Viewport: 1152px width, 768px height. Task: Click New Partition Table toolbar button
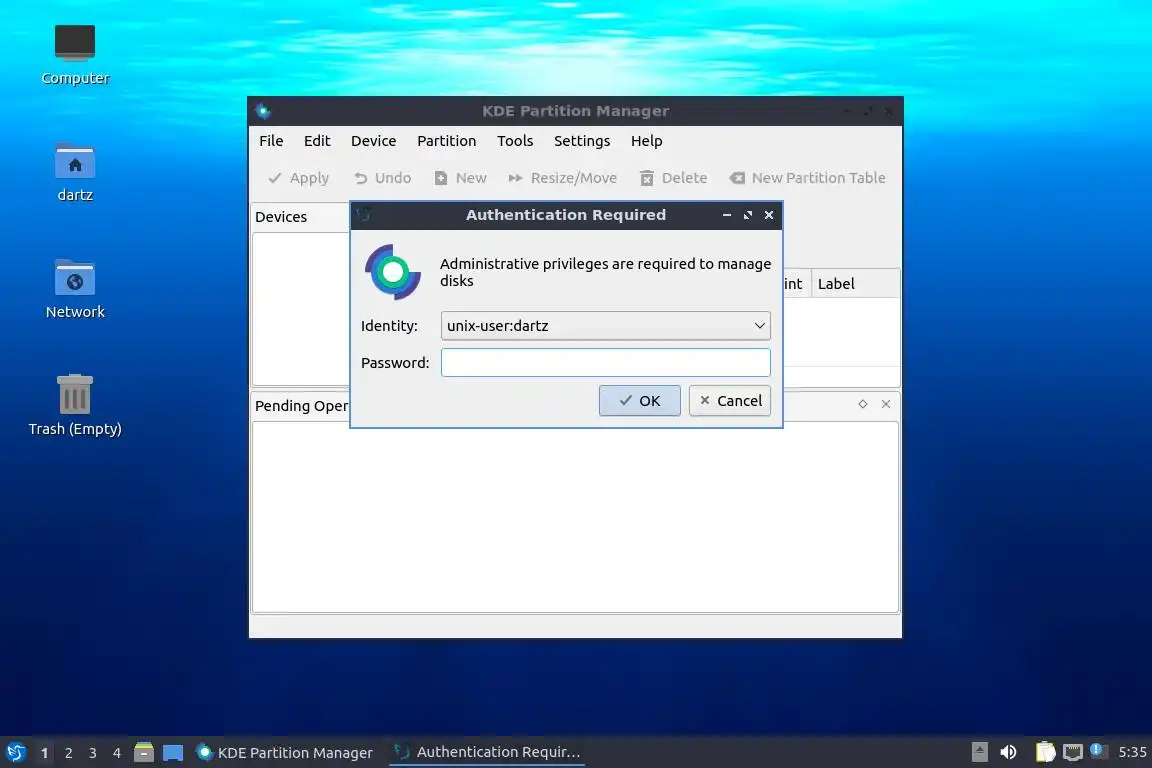pyautogui.click(x=807, y=178)
